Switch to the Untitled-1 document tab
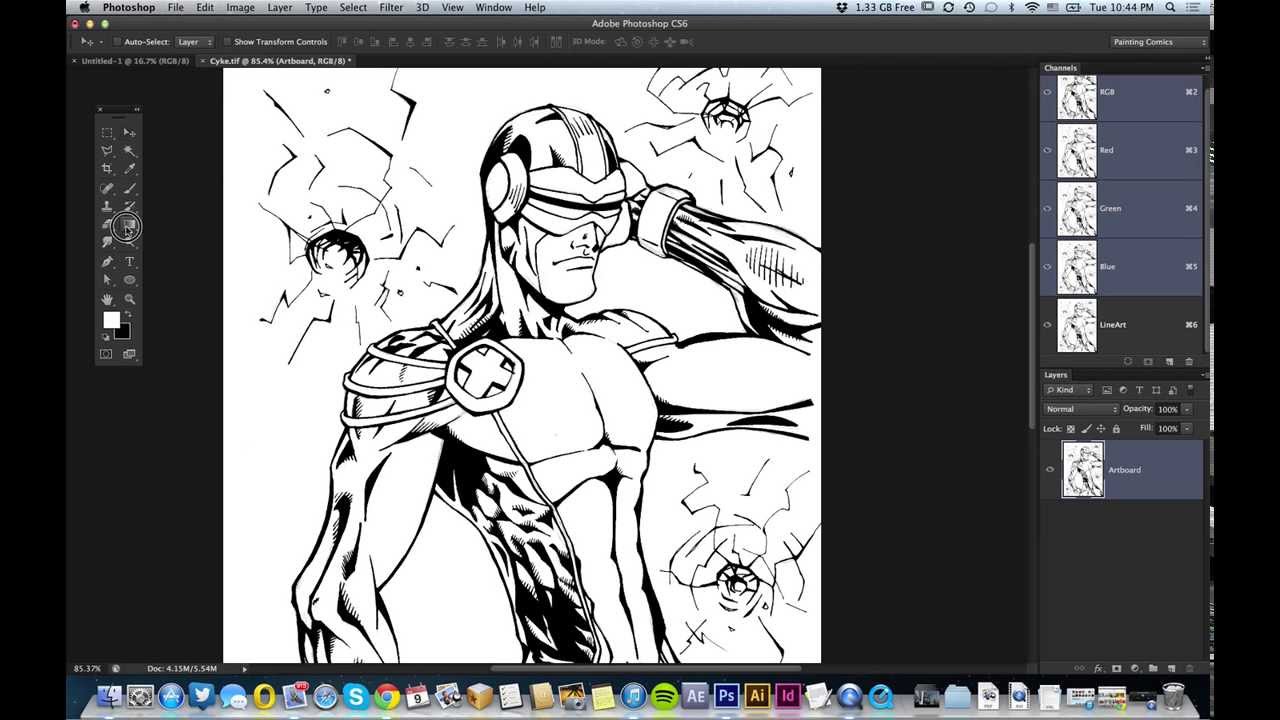Image resolution: width=1280 pixels, height=720 pixels. [x=135, y=61]
